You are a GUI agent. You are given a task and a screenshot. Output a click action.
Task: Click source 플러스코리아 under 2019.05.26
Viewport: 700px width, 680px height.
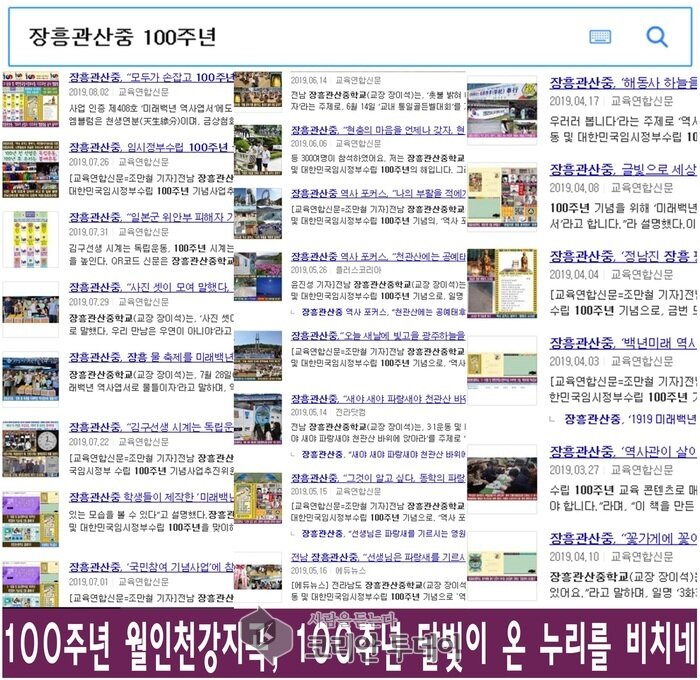pyautogui.click(x=358, y=270)
